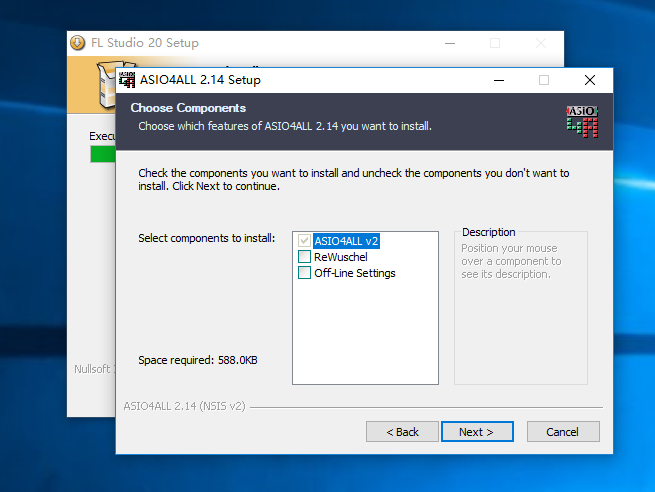Toggle the ASIO4ALL v2 checkbox

pos(304,241)
